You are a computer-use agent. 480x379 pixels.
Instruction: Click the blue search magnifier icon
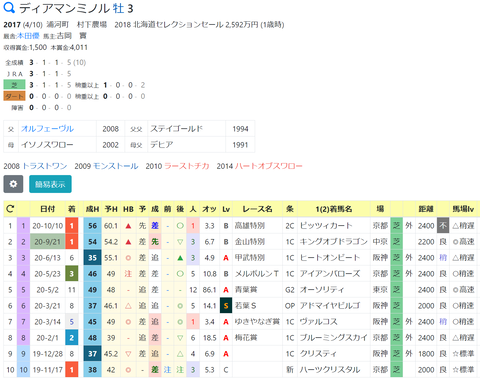coord(9,8)
